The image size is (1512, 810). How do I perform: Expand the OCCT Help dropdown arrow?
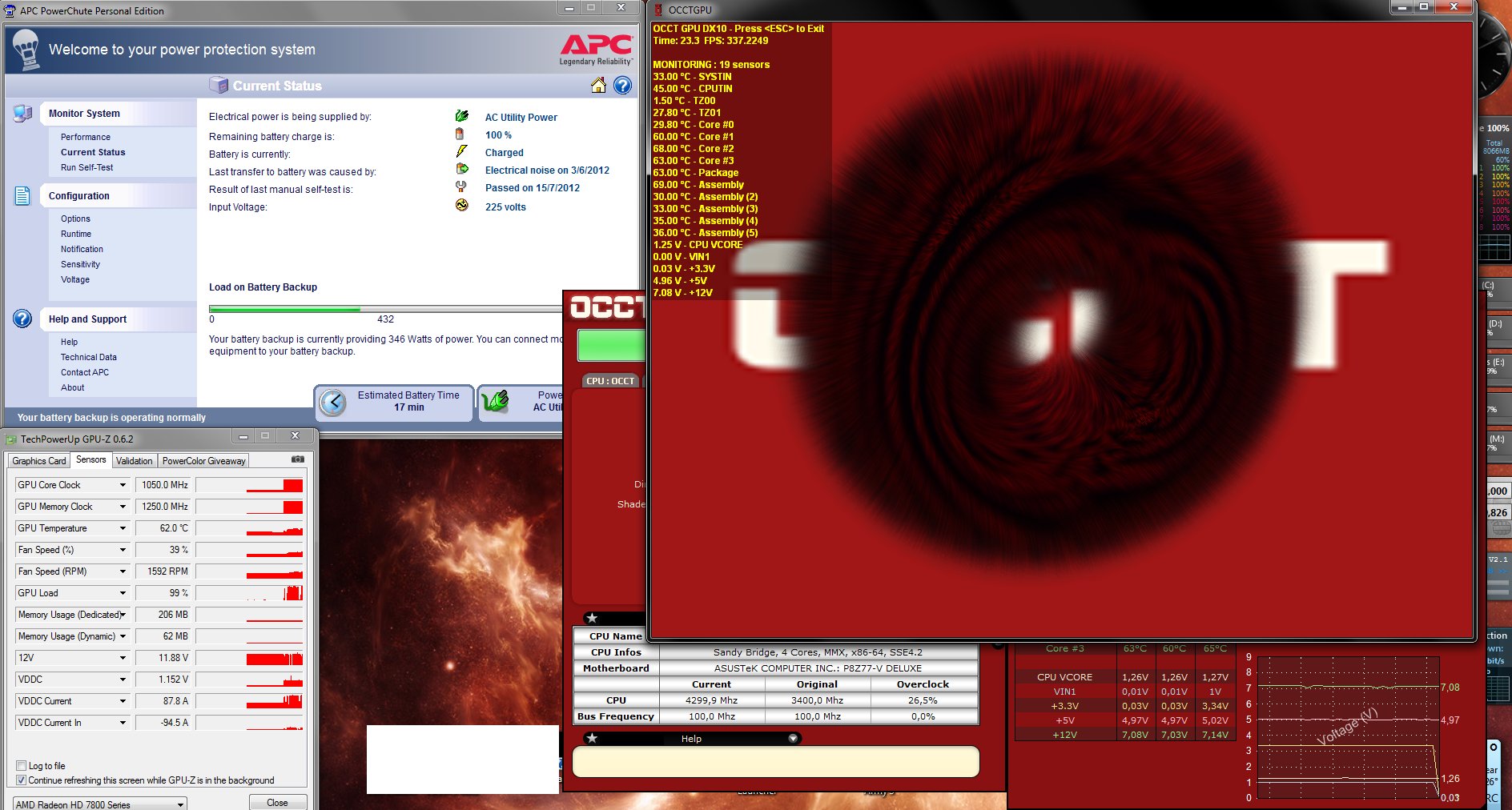(793, 738)
